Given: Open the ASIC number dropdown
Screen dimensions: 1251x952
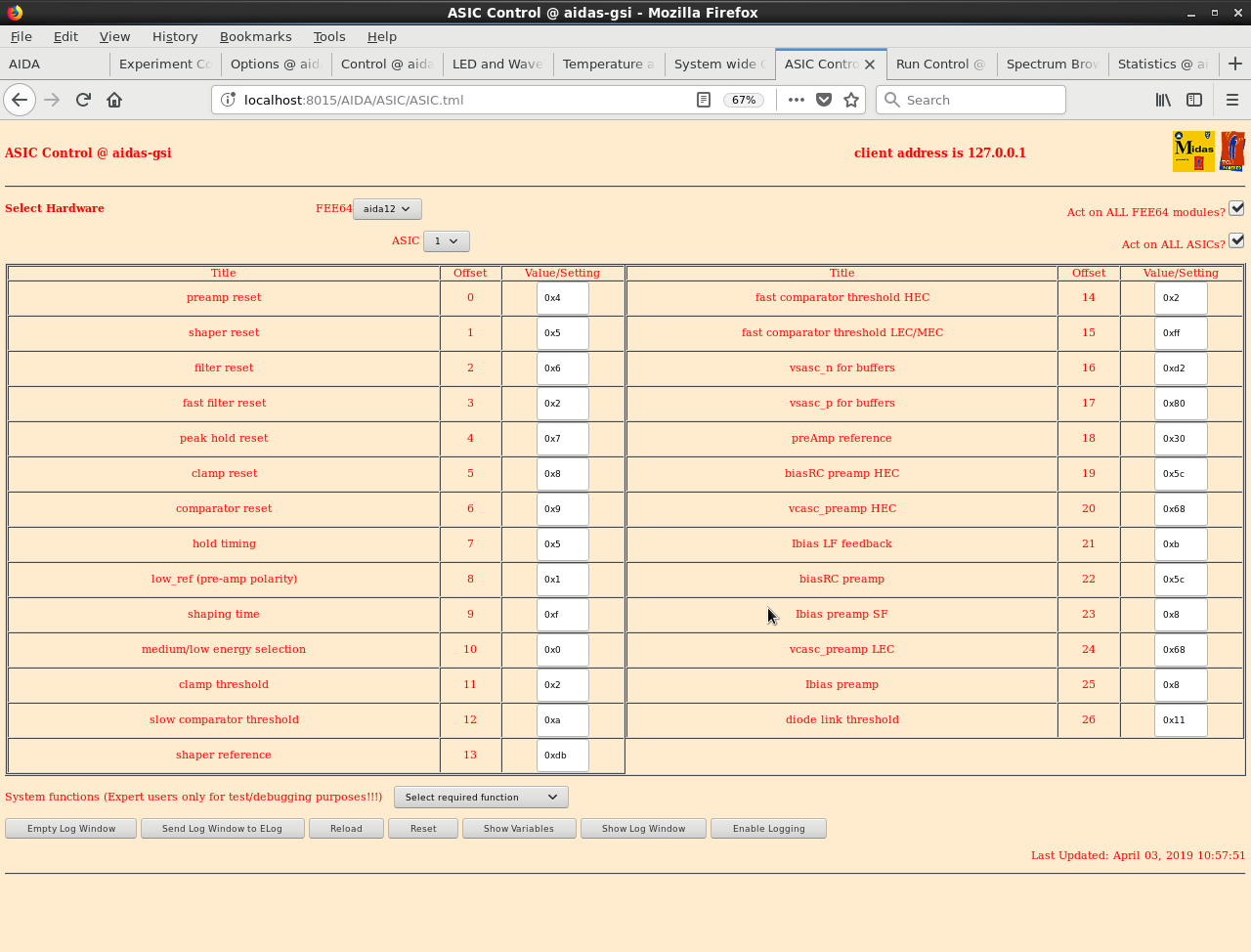Looking at the screenshot, I should [447, 240].
